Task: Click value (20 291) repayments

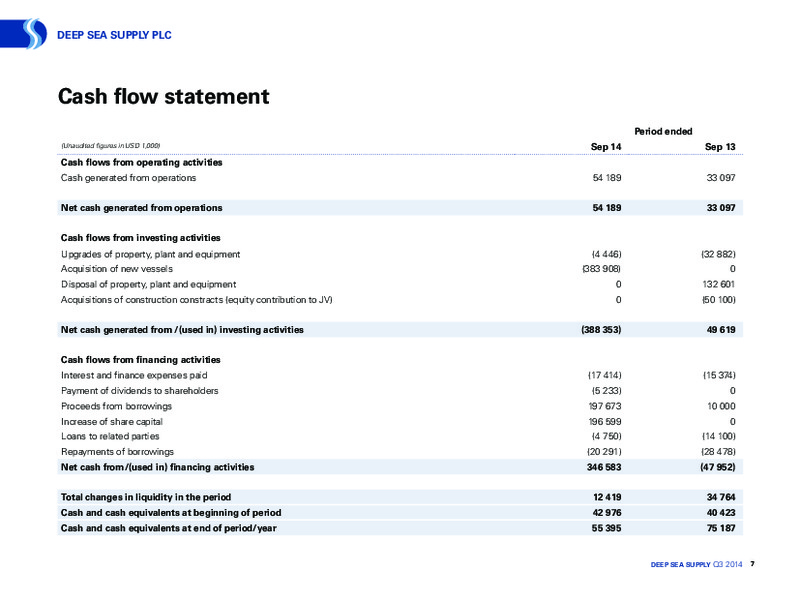Action: (605, 452)
